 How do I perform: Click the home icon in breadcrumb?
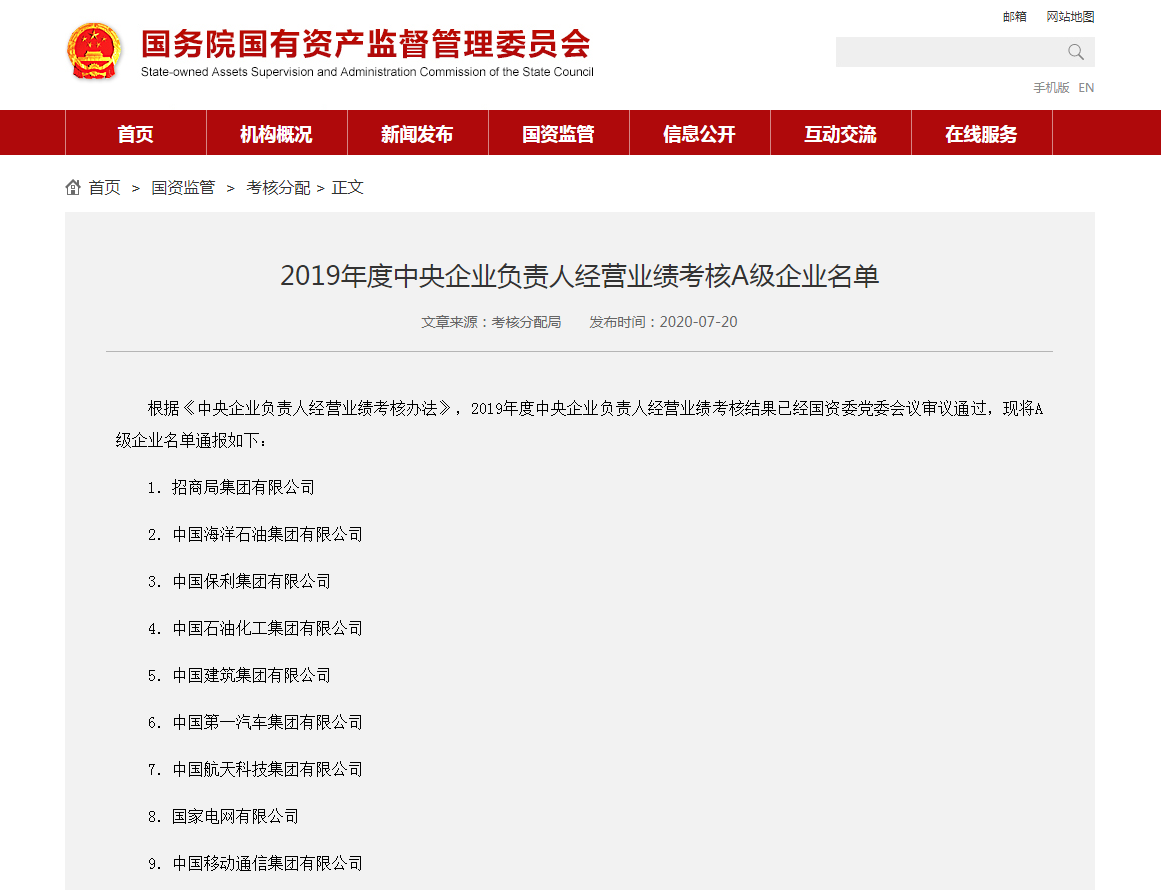tap(73, 187)
